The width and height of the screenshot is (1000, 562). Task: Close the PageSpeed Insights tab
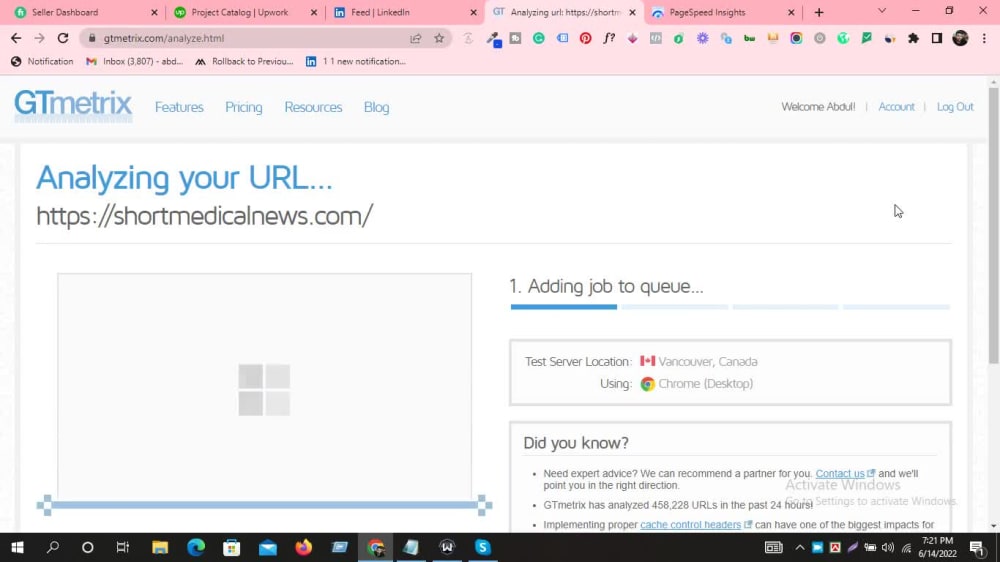(x=791, y=12)
